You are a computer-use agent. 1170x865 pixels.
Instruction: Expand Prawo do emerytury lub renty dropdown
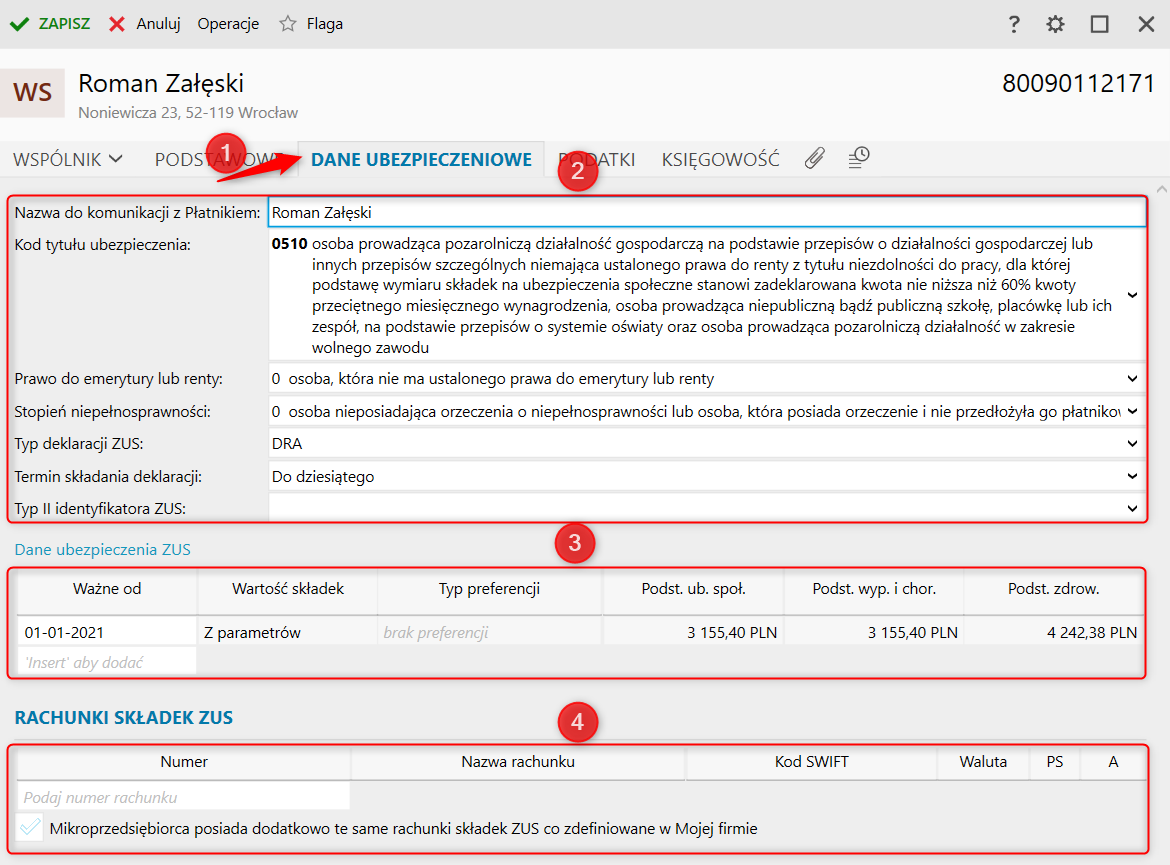pos(1132,378)
